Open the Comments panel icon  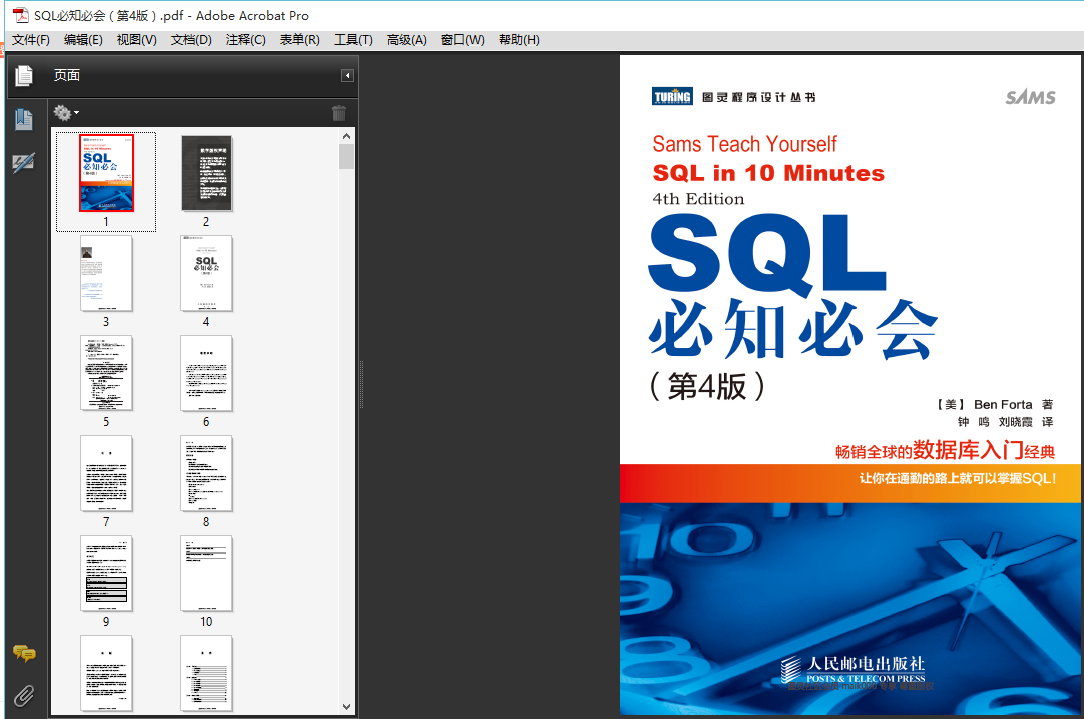point(24,653)
